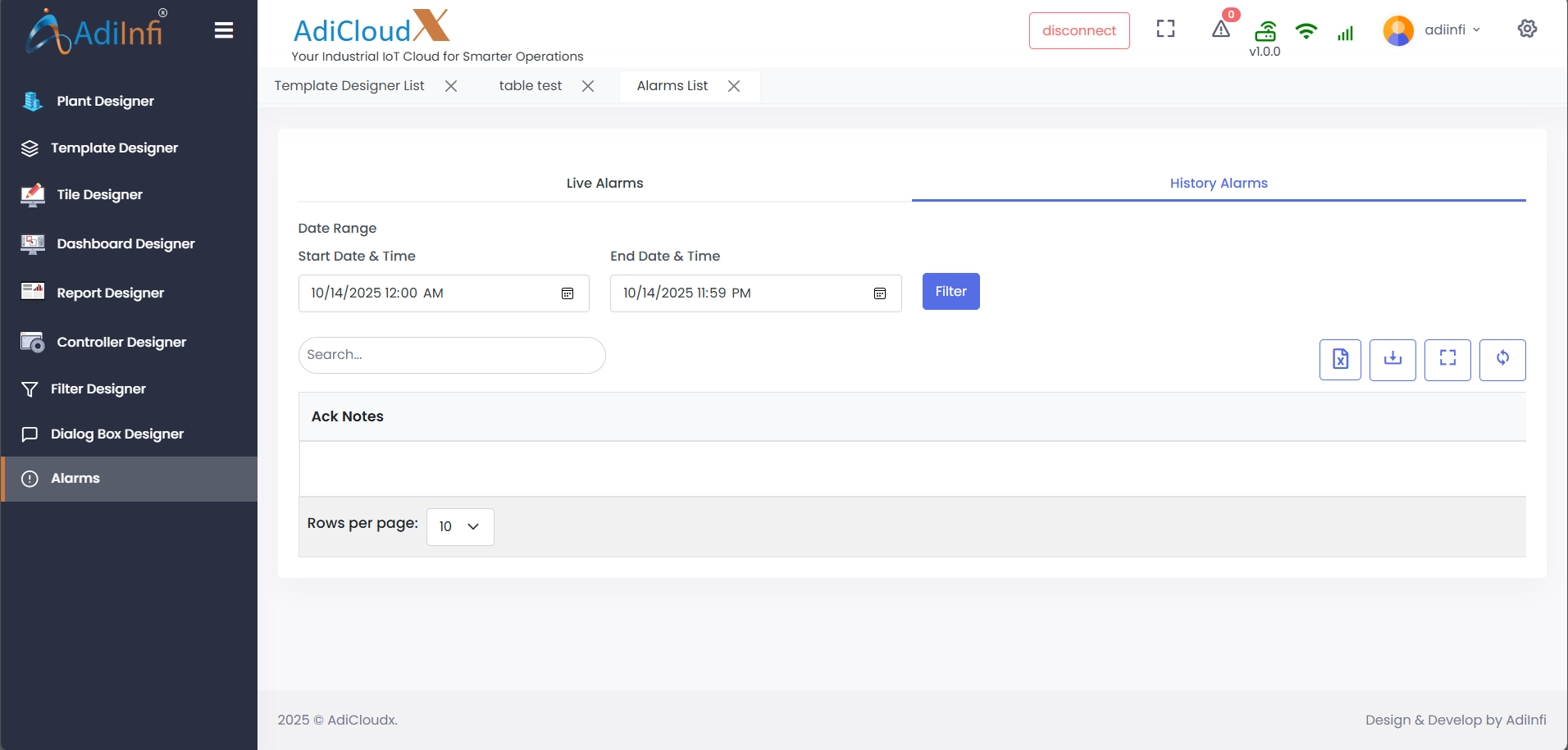
Task: Expand alarms table to fullscreen view
Action: pos(1447,359)
